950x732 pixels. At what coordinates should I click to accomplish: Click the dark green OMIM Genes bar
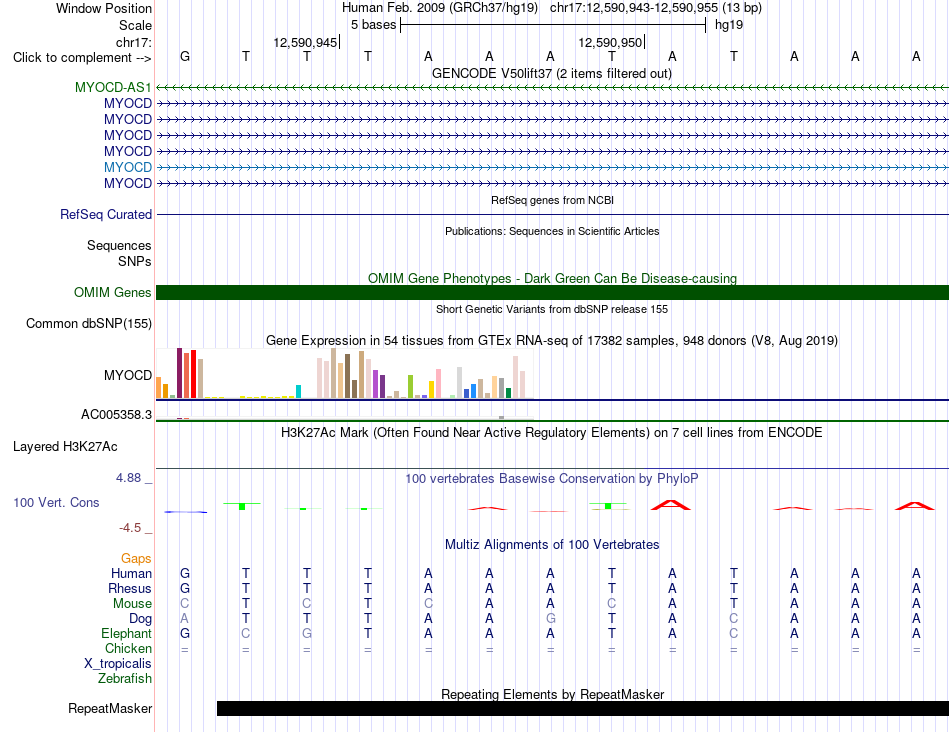coord(552,293)
